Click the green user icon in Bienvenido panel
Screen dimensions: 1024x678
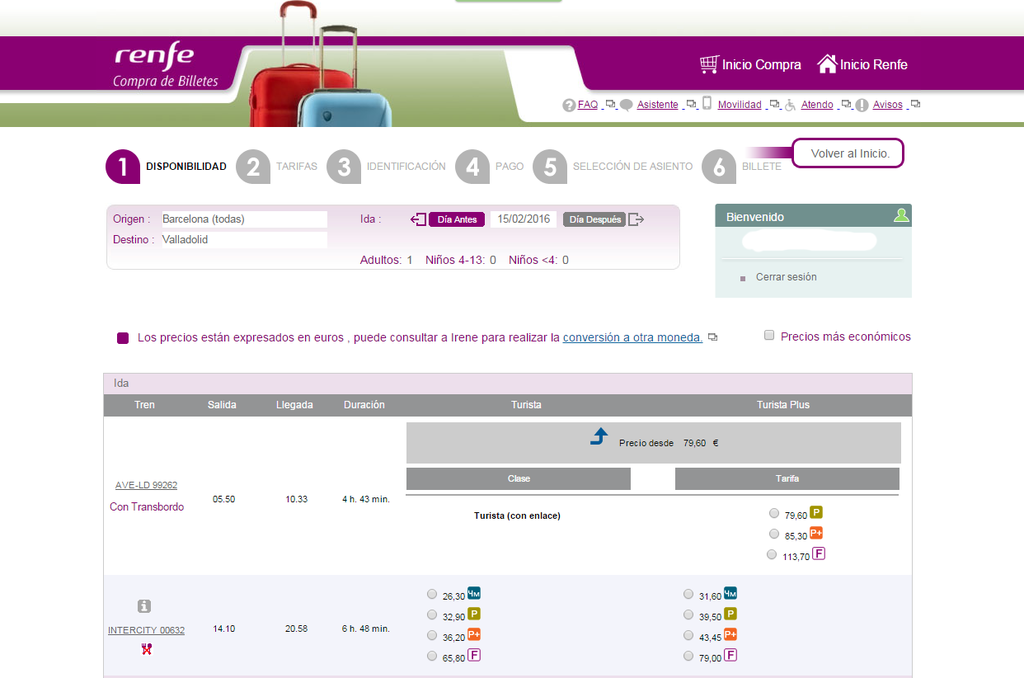click(901, 215)
